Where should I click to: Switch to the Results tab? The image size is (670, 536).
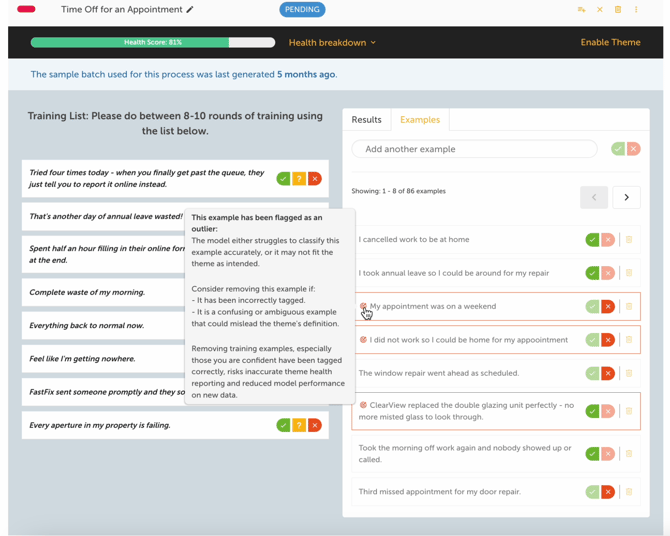click(x=366, y=120)
